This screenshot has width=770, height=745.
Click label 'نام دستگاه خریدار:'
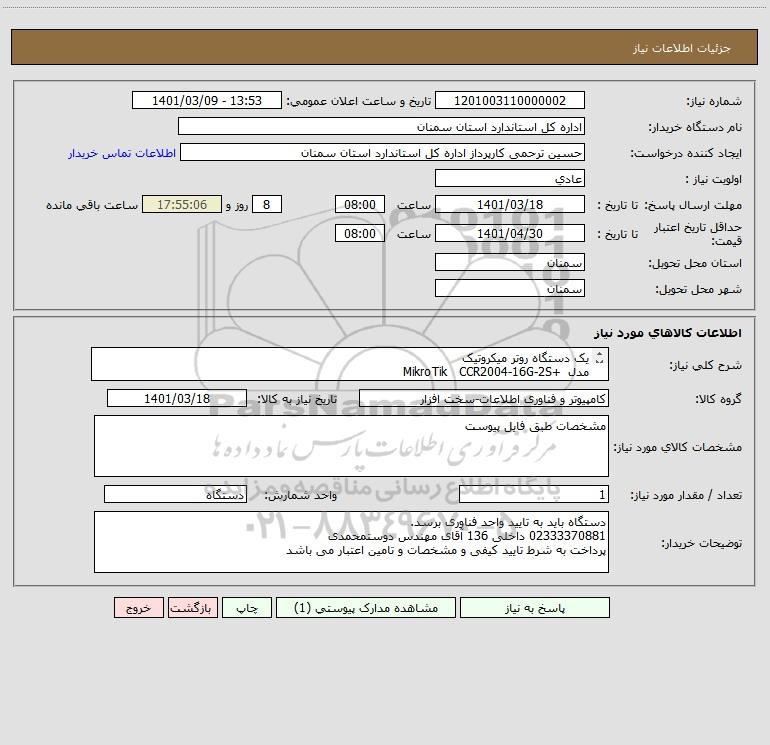pos(695,127)
